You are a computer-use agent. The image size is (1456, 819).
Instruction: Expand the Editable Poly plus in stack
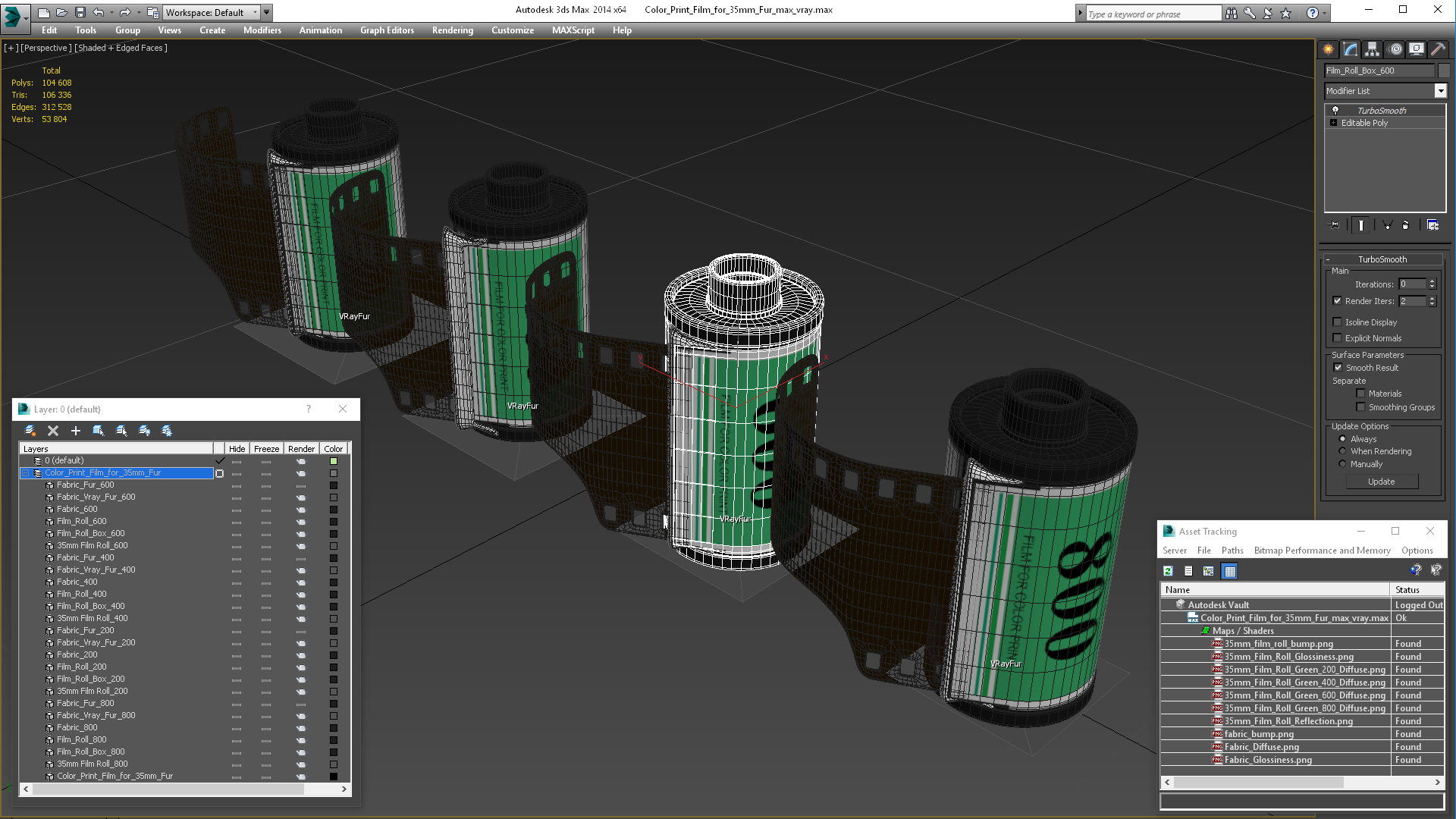pyautogui.click(x=1334, y=123)
